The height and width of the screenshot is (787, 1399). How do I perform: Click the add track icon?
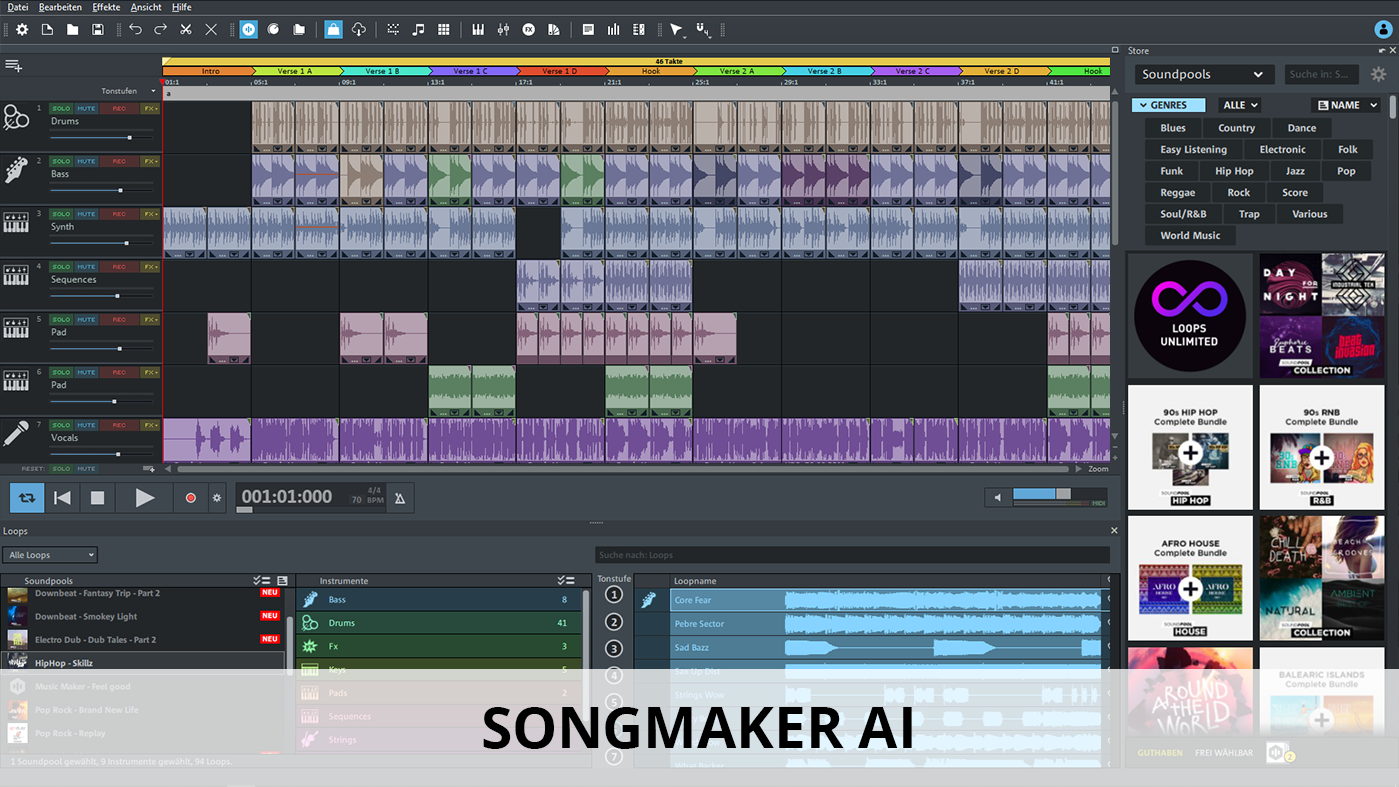click(14, 66)
